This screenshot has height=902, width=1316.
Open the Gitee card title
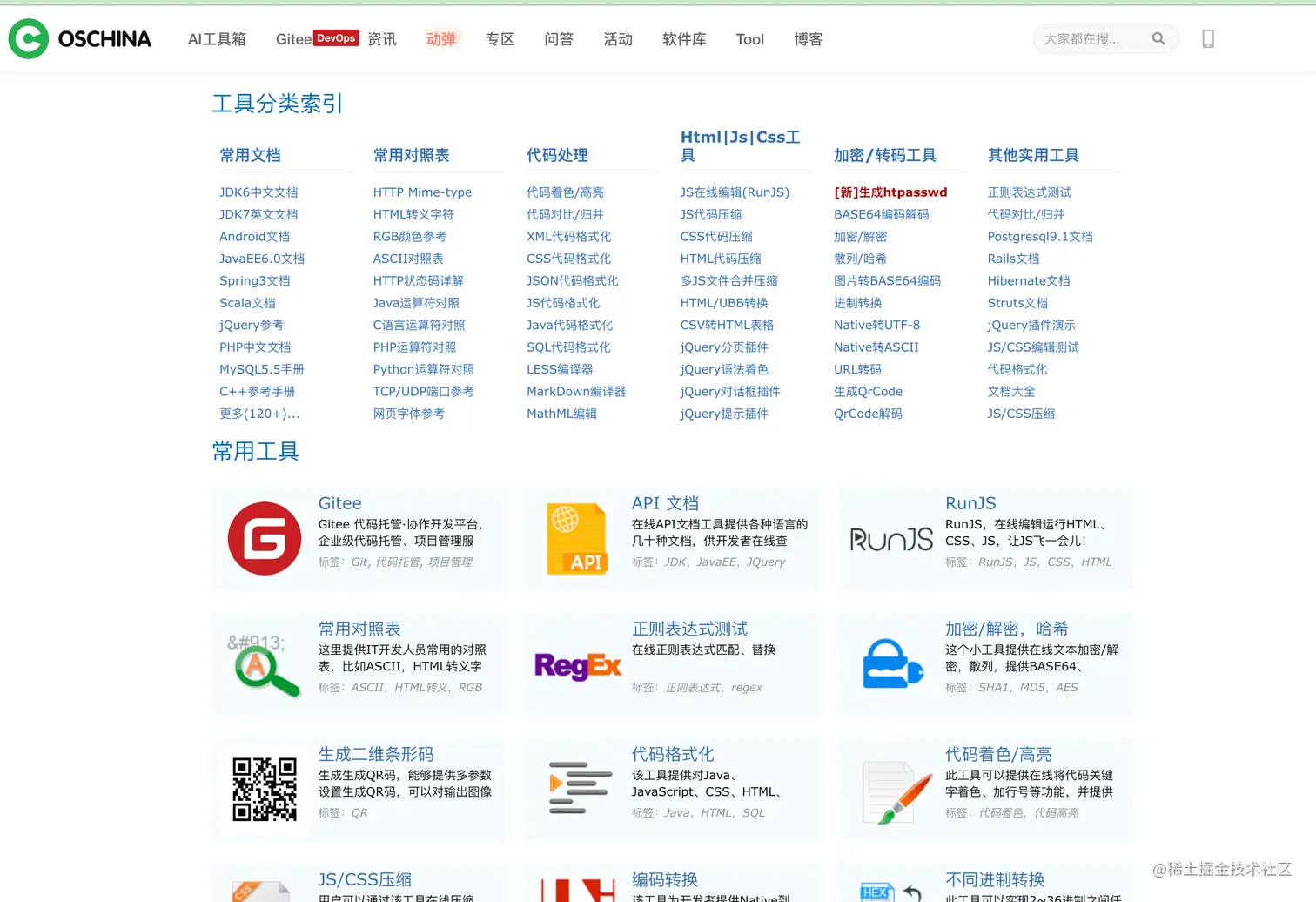(340, 503)
